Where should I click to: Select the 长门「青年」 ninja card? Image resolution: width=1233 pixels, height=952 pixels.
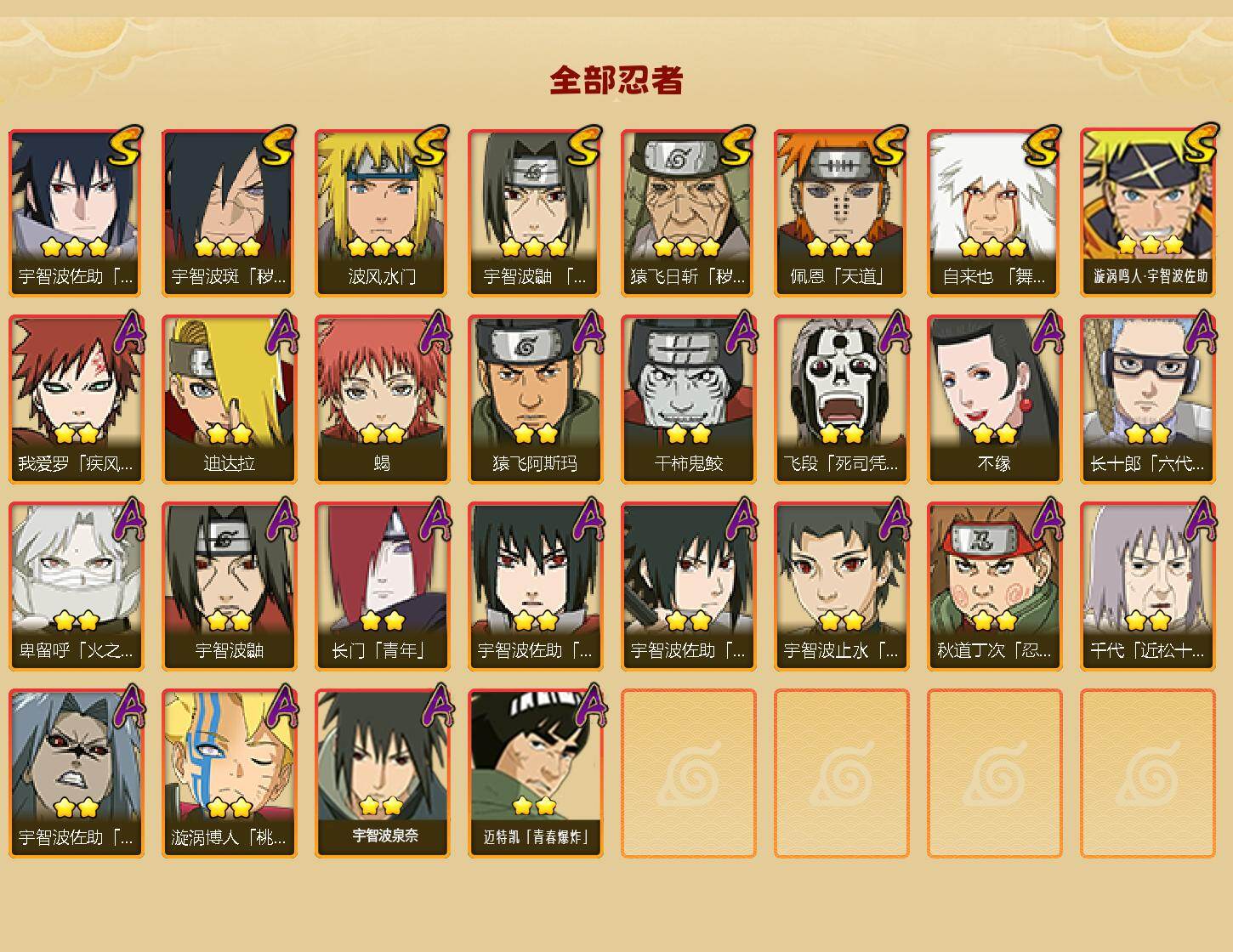coord(382,586)
